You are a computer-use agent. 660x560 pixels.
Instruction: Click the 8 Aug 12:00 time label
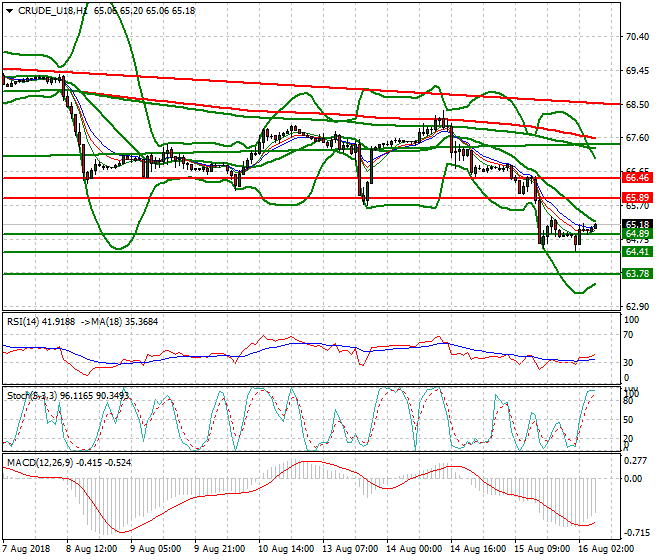click(91, 549)
